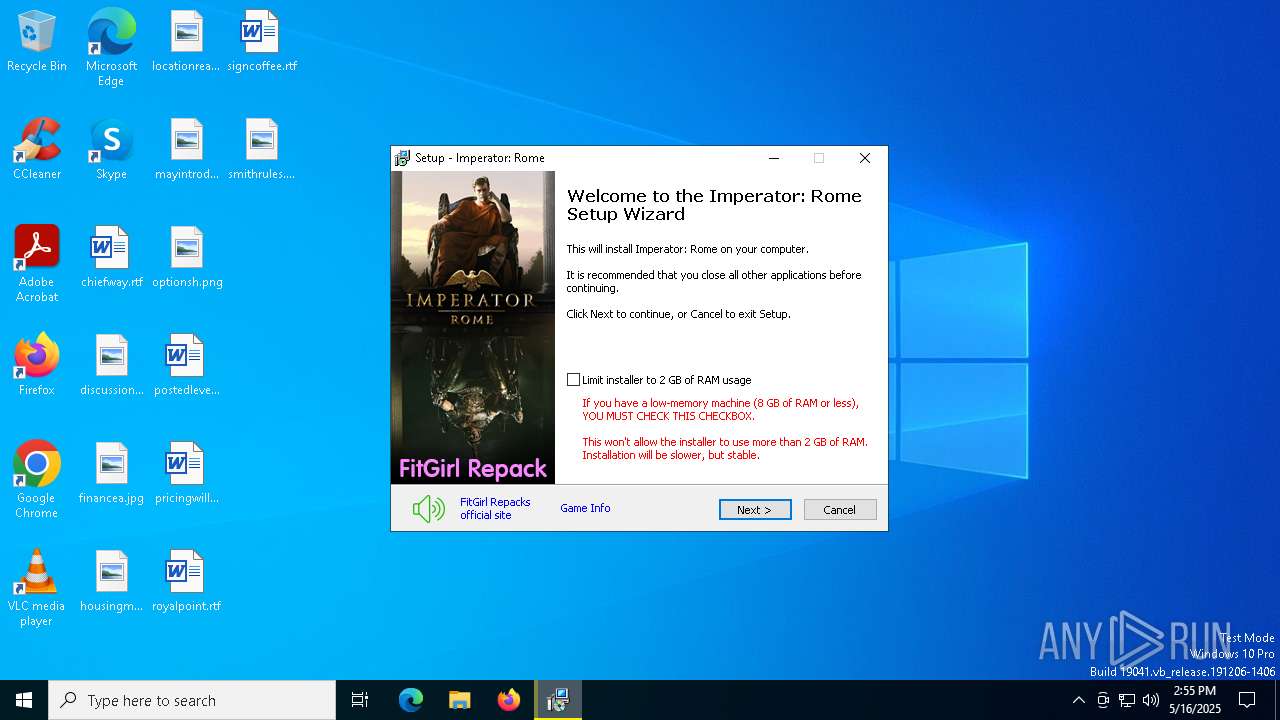The width and height of the screenshot is (1280, 720).
Task: Open network status tray icon
Action: pyautogui.click(x=1127, y=700)
